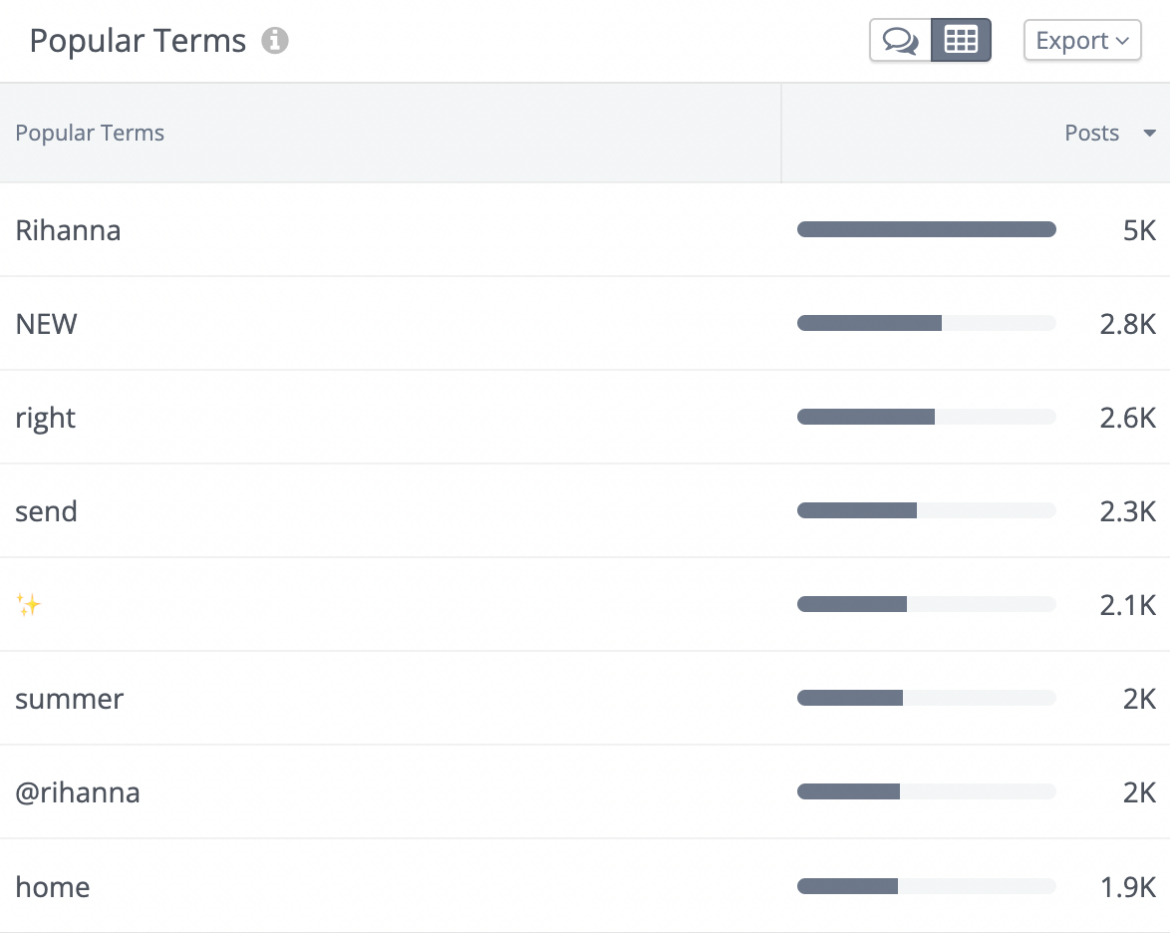
Task: Toggle the view switcher to word cloud mode
Action: click(x=901, y=41)
